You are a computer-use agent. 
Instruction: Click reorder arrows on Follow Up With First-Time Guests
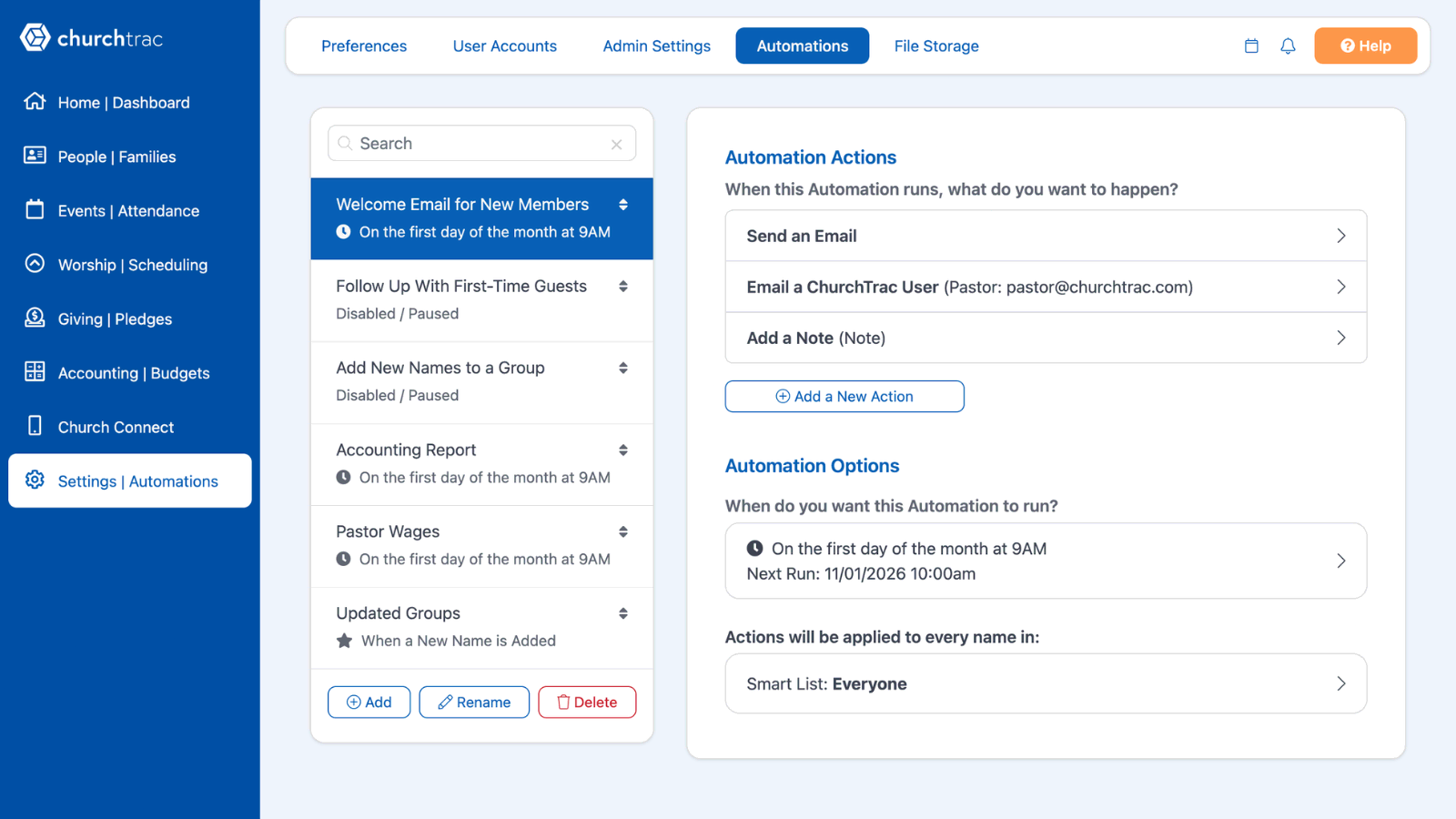(623, 287)
